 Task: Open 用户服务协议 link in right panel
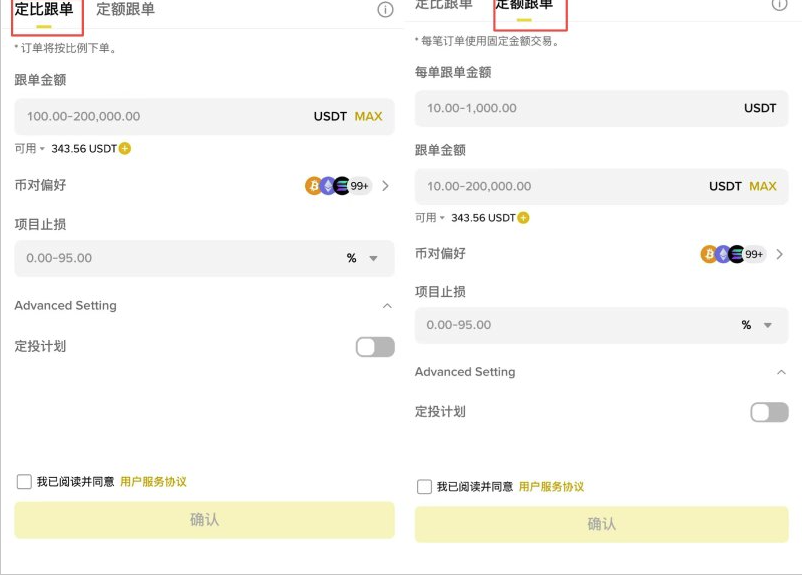click(x=551, y=487)
